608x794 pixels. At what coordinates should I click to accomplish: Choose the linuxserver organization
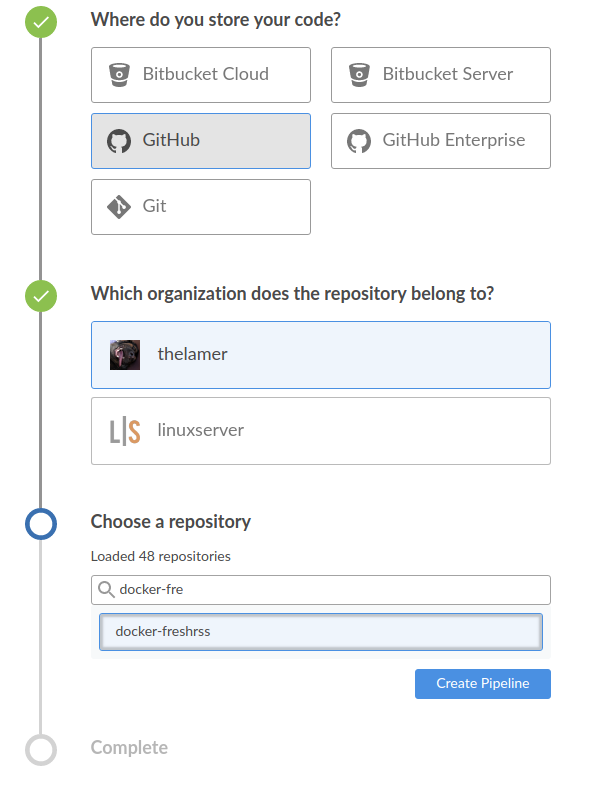321,431
